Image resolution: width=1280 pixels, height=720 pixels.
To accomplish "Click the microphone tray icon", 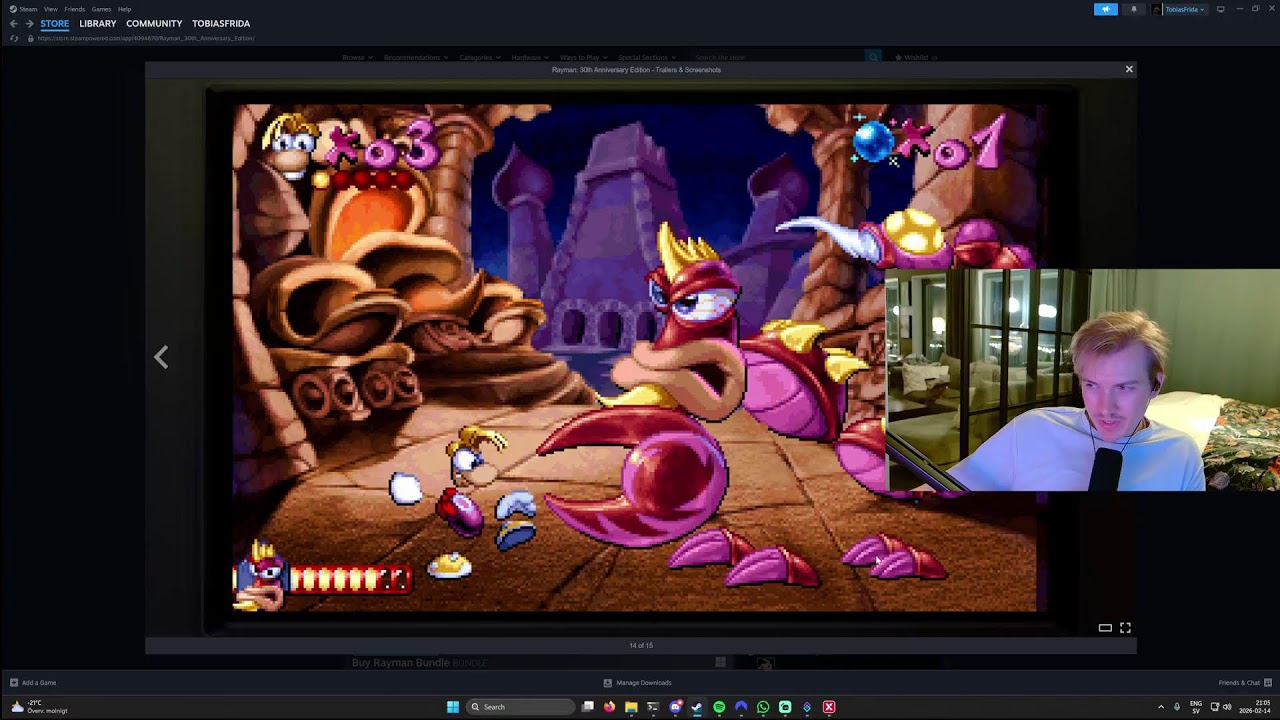I will click(x=1177, y=707).
